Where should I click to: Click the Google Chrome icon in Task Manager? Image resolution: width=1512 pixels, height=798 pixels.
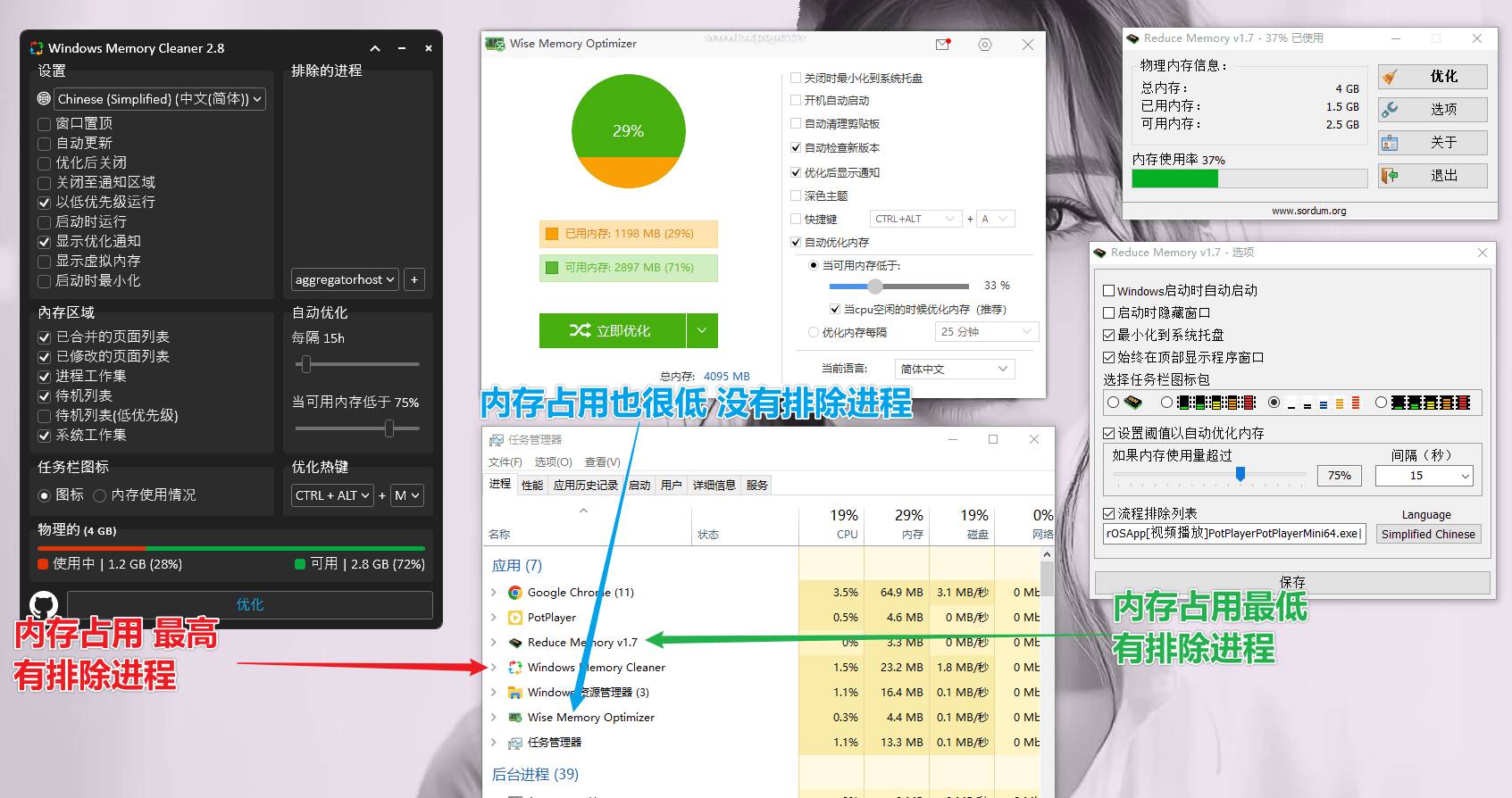(x=515, y=593)
